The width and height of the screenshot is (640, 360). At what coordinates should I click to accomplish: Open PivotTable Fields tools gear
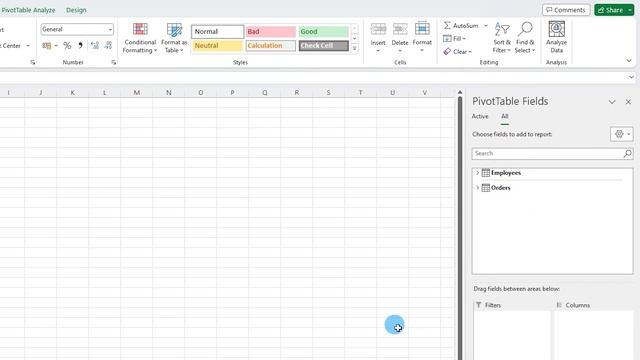coord(622,134)
